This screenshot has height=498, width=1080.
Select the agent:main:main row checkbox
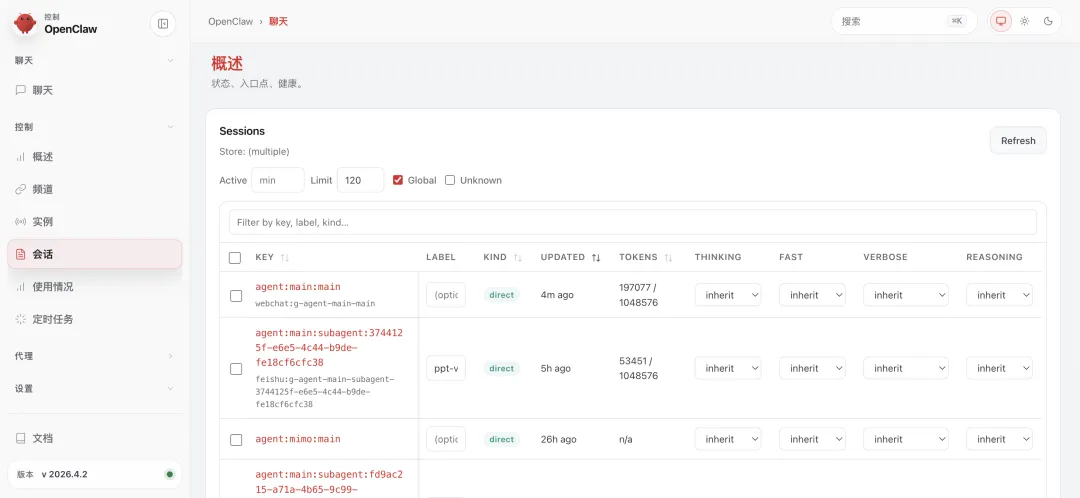(236, 295)
